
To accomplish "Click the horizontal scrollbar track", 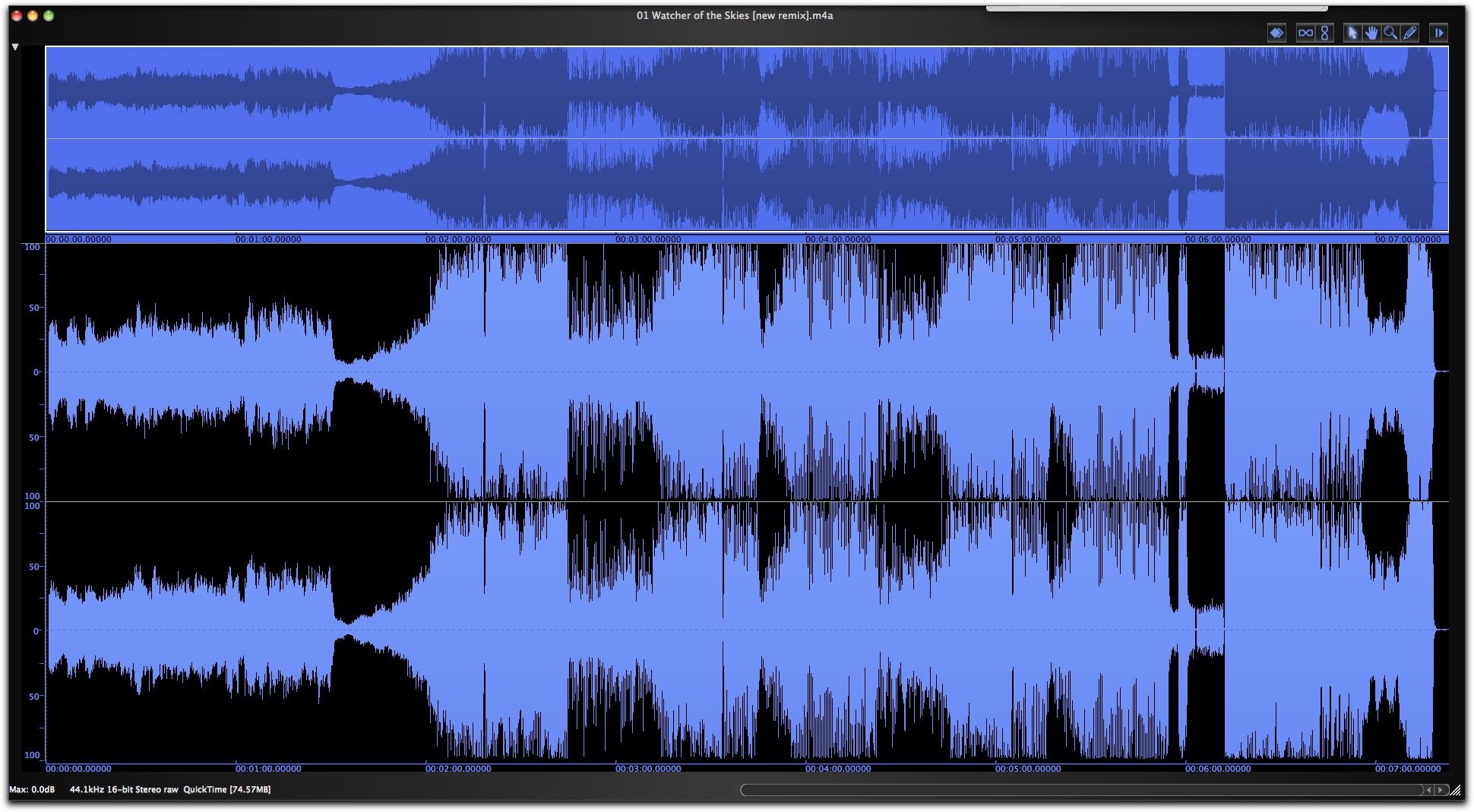I will pos(1081,790).
